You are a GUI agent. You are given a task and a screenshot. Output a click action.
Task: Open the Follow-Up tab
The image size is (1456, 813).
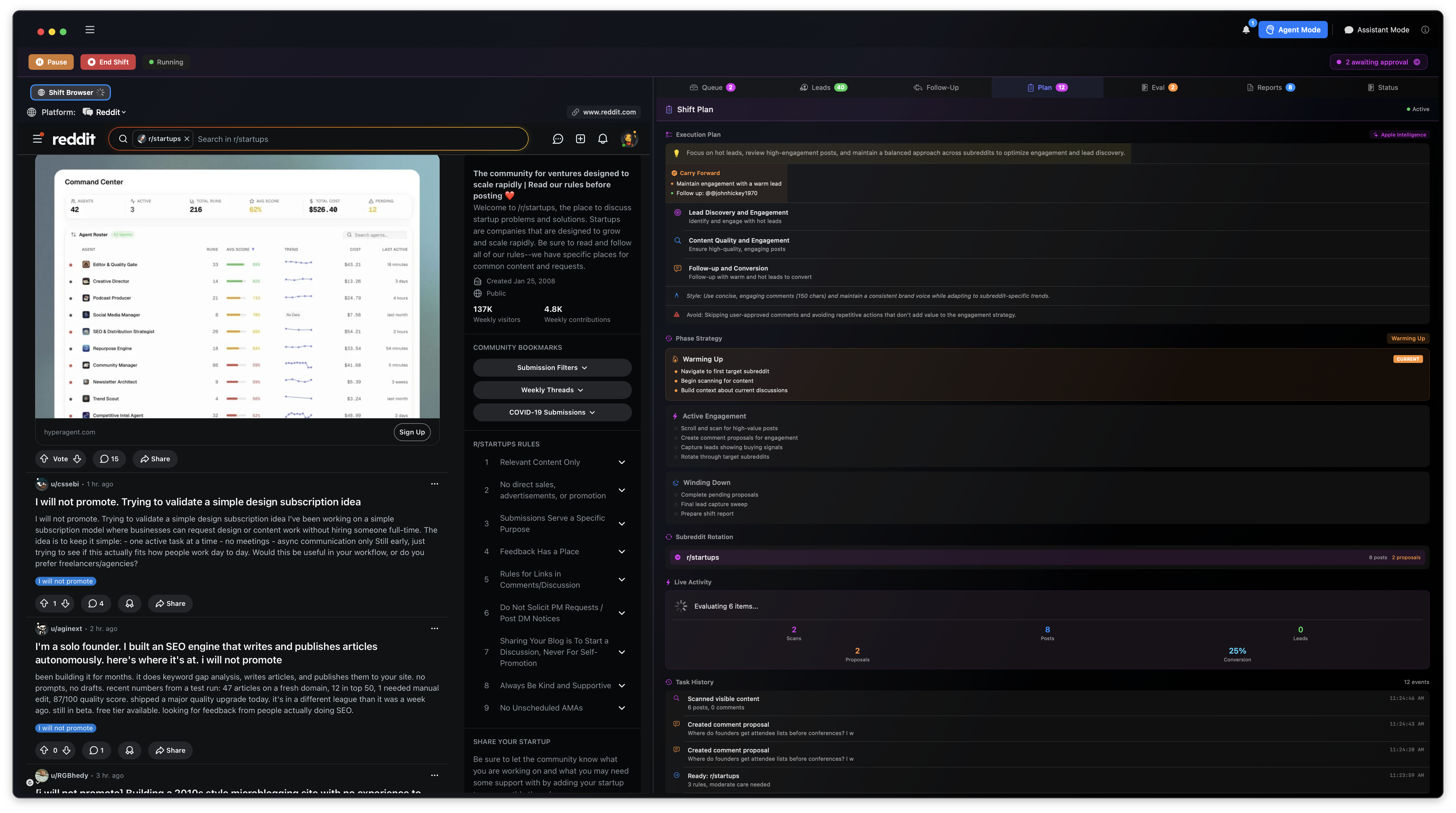[936, 88]
